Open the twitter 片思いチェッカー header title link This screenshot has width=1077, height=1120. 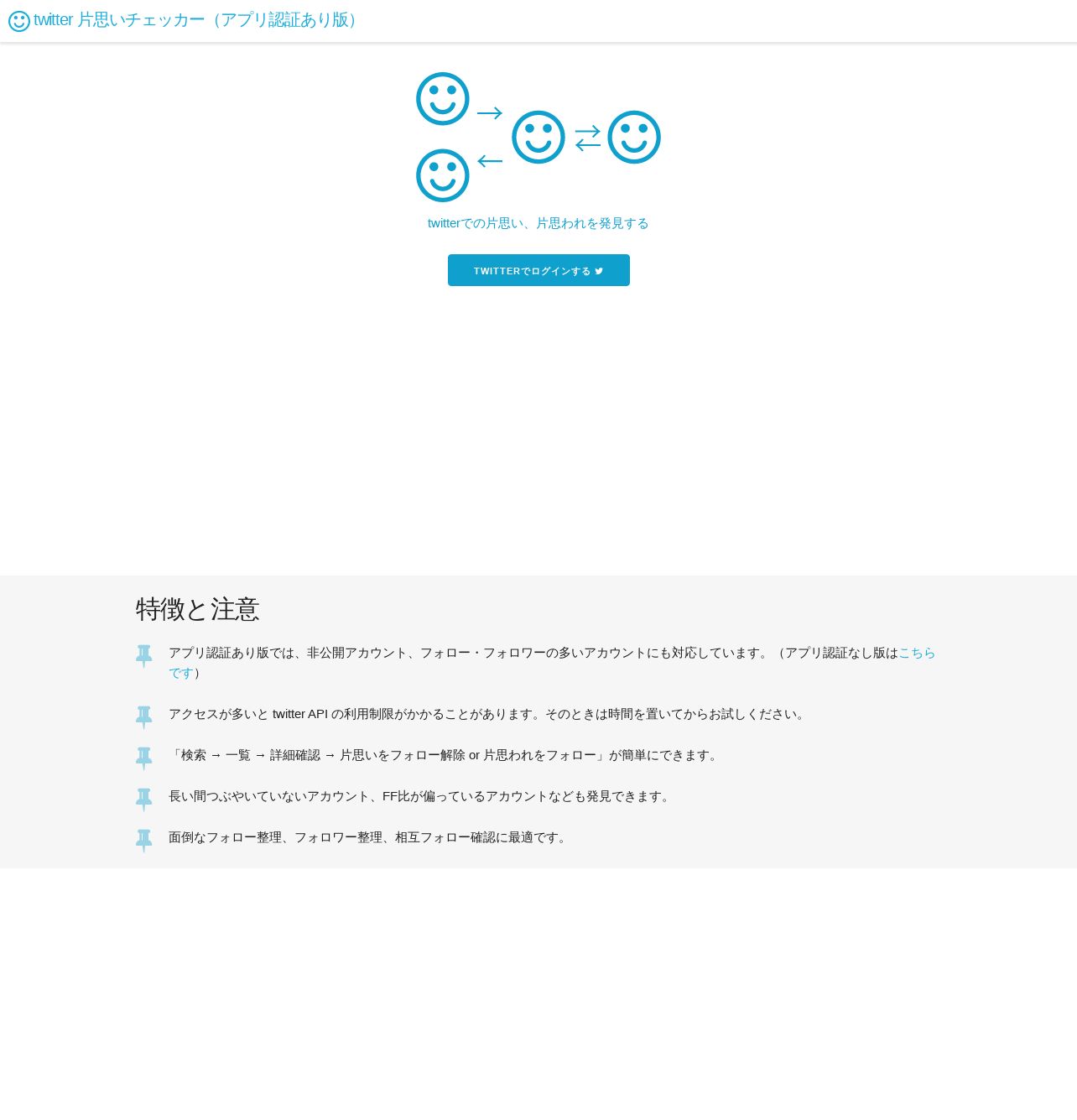[196, 20]
